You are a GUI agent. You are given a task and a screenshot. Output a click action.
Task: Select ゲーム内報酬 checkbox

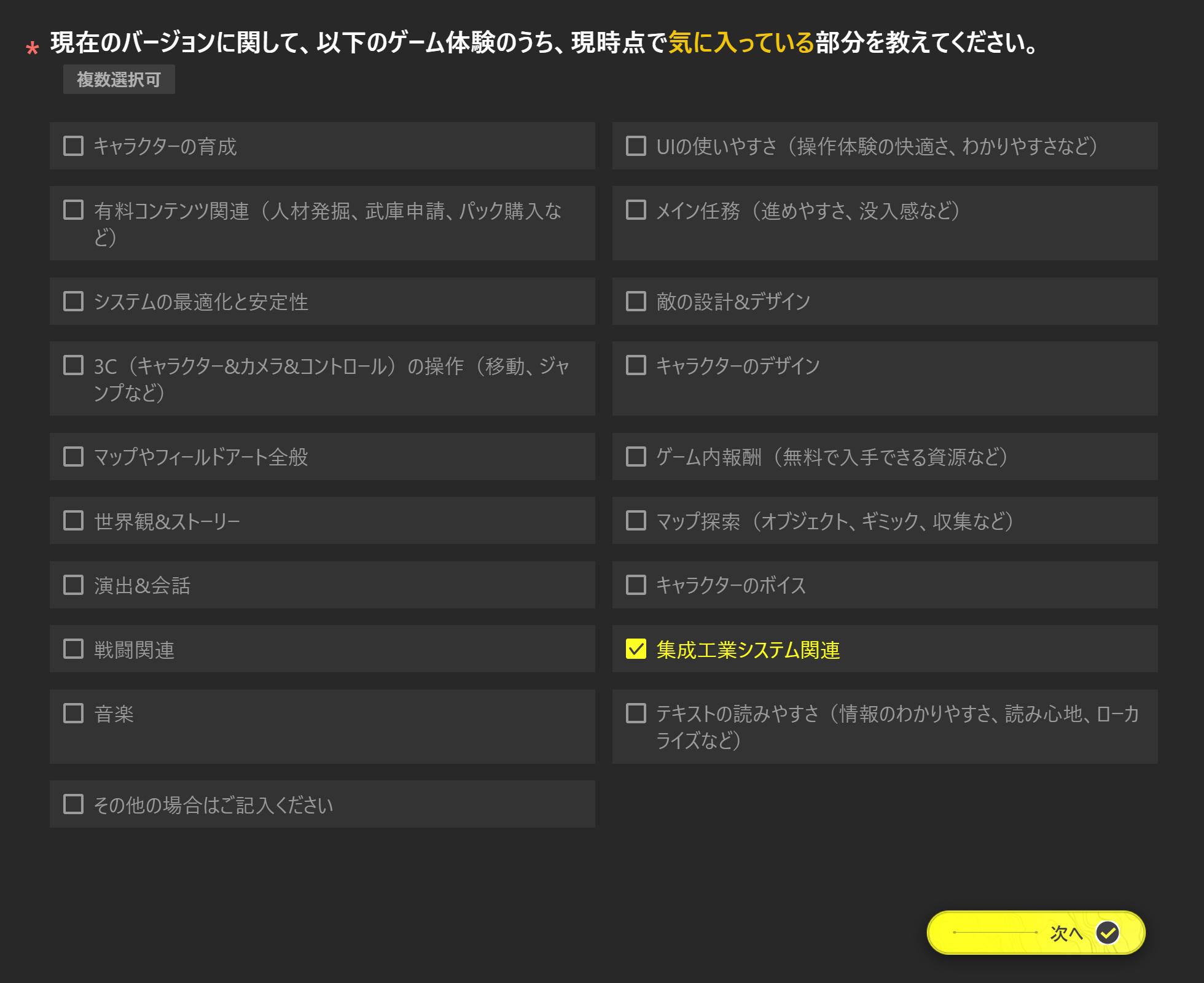coord(636,457)
